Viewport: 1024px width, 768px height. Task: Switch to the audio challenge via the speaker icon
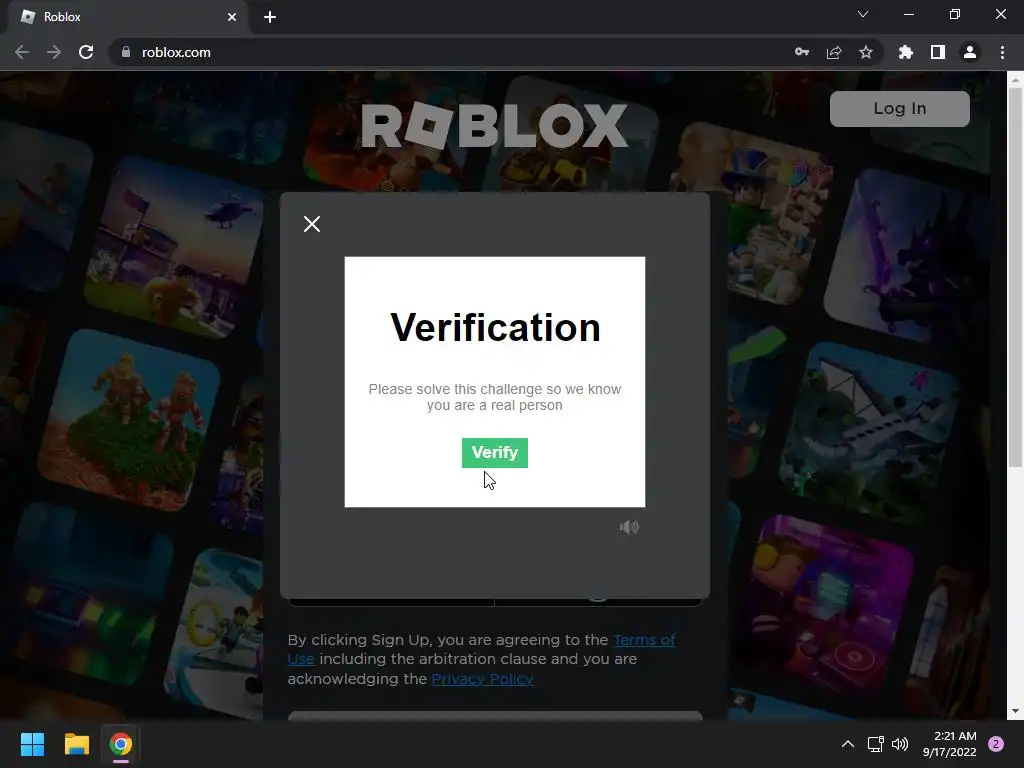coord(629,527)
